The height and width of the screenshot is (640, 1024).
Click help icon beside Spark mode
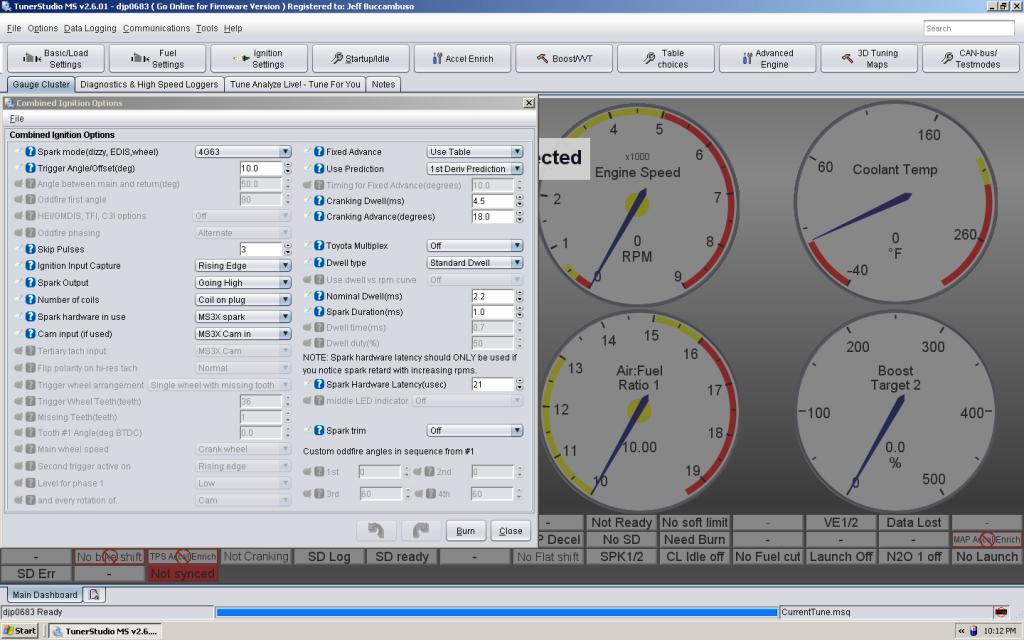click(30, 152)
